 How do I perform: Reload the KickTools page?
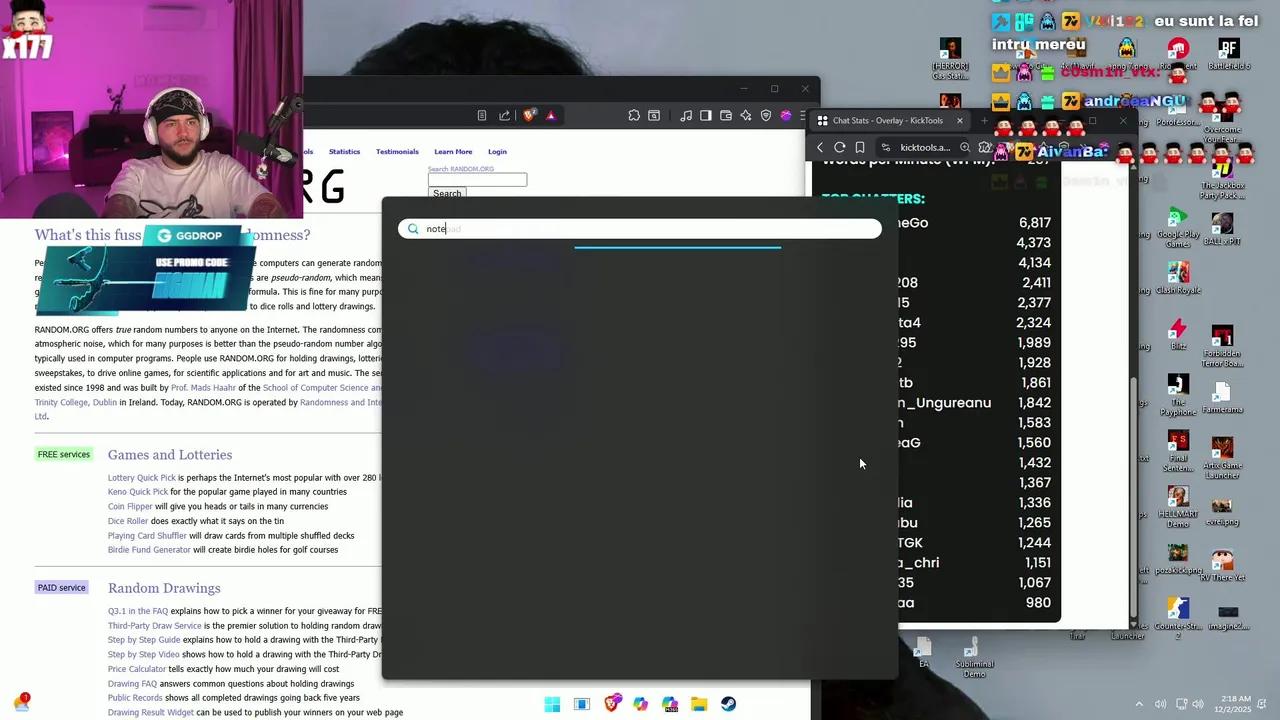coord(840,148)
